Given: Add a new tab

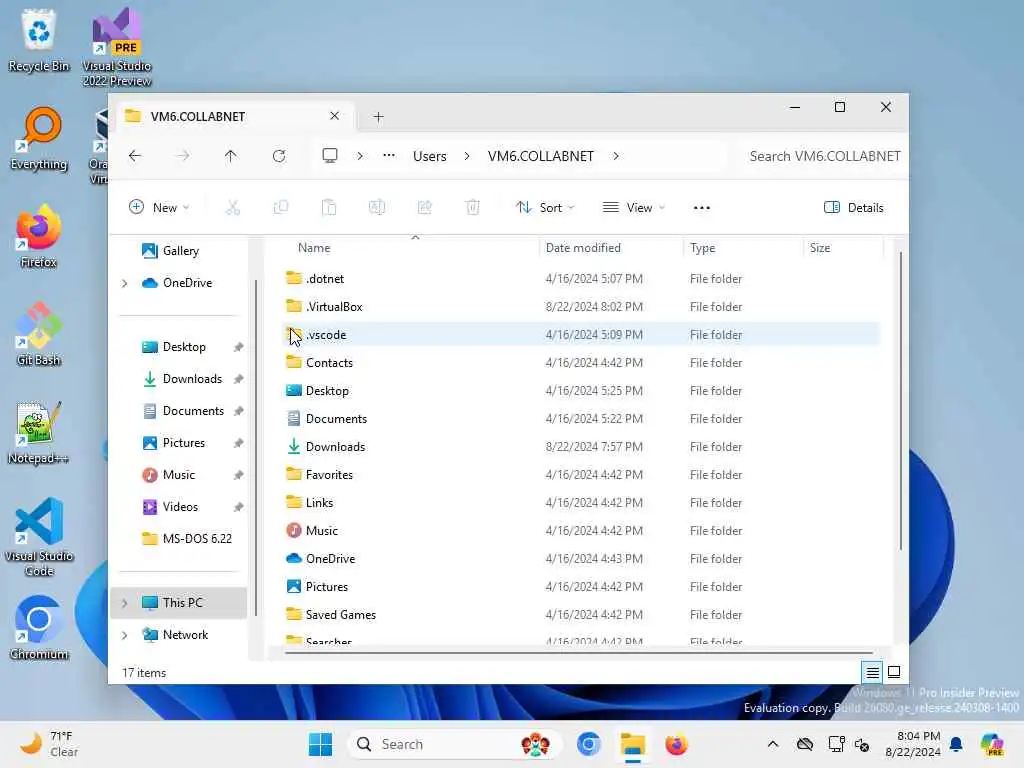Looking at the screenshot, I should click(x=378, y=117).
